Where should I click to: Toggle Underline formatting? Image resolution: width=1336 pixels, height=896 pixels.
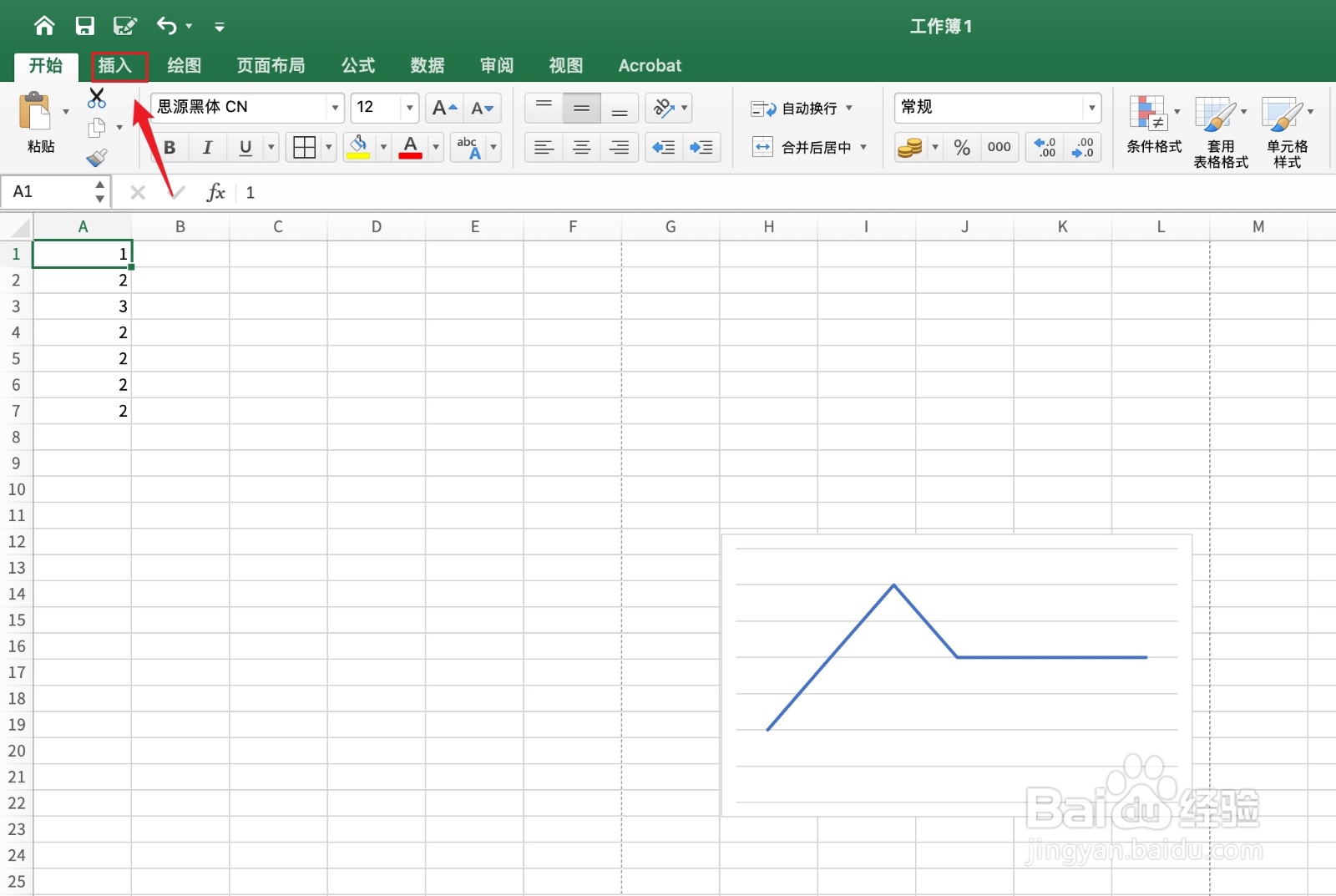(245, 148)
